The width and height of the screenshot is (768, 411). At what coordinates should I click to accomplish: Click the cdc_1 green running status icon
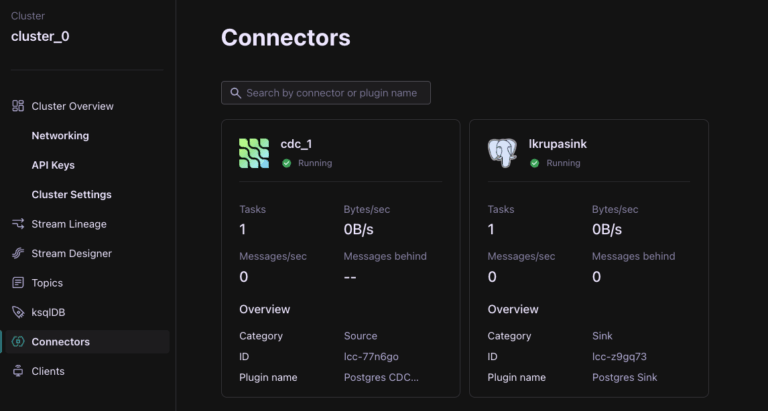point(286,163)
